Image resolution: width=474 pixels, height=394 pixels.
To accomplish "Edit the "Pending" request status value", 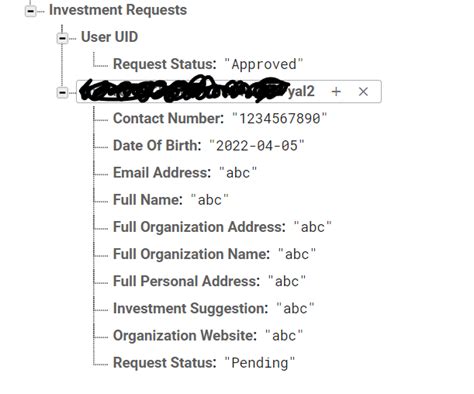I will click(x=260, y=363).
